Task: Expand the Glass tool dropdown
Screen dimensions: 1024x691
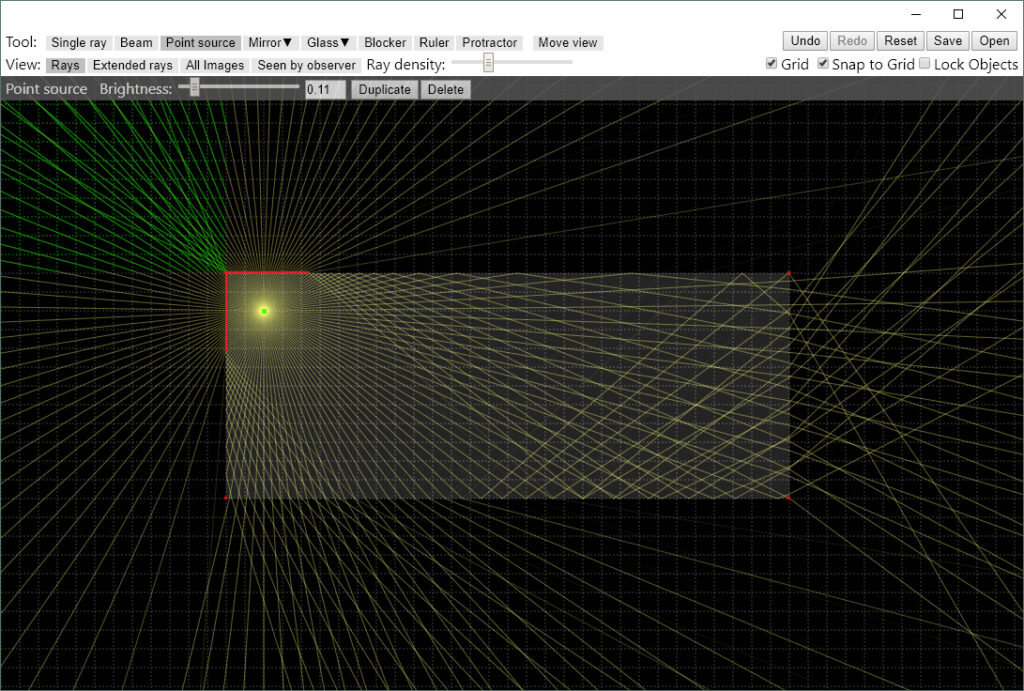Action: point(329,43)
